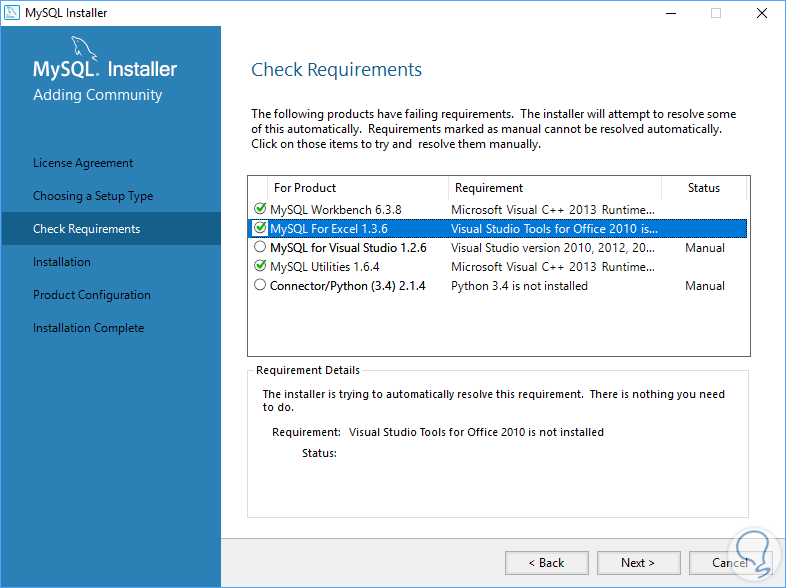Viewport: 786px width, 588px height.
Task: Click 'Visual Studio Tools for Office 2010 is not installed' detail
Action: coord(476,432)
